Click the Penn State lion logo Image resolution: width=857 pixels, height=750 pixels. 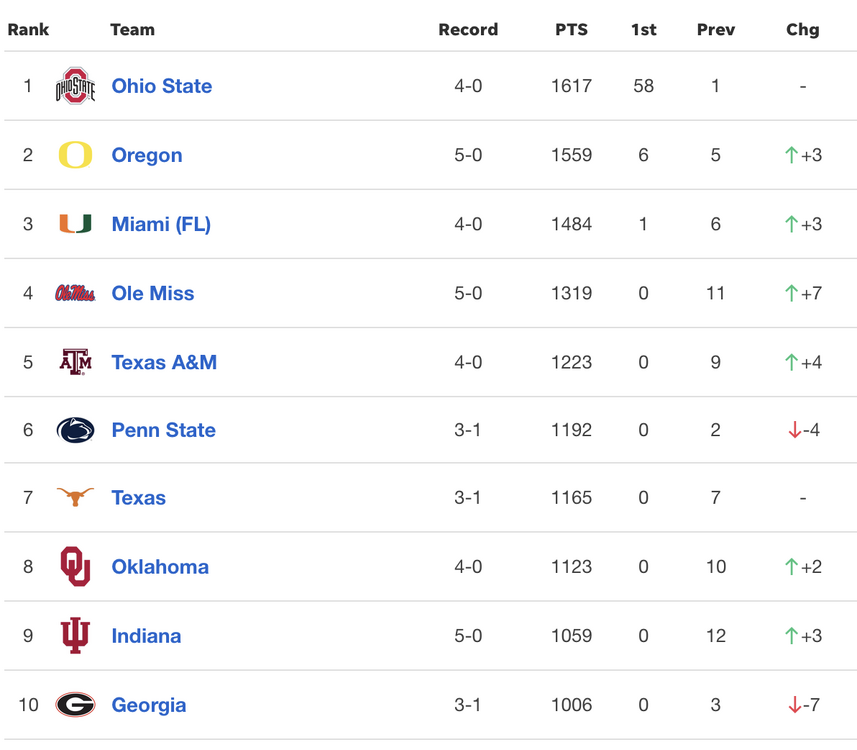click(75, 430)
